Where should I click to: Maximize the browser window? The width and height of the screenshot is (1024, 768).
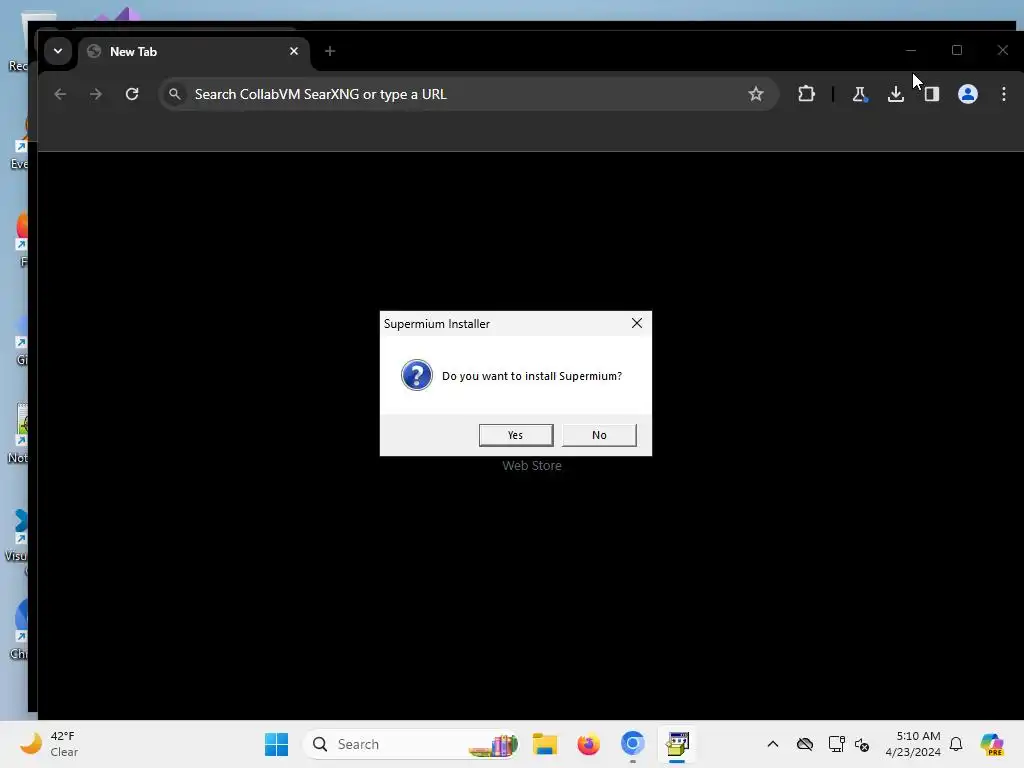[957, 50]
